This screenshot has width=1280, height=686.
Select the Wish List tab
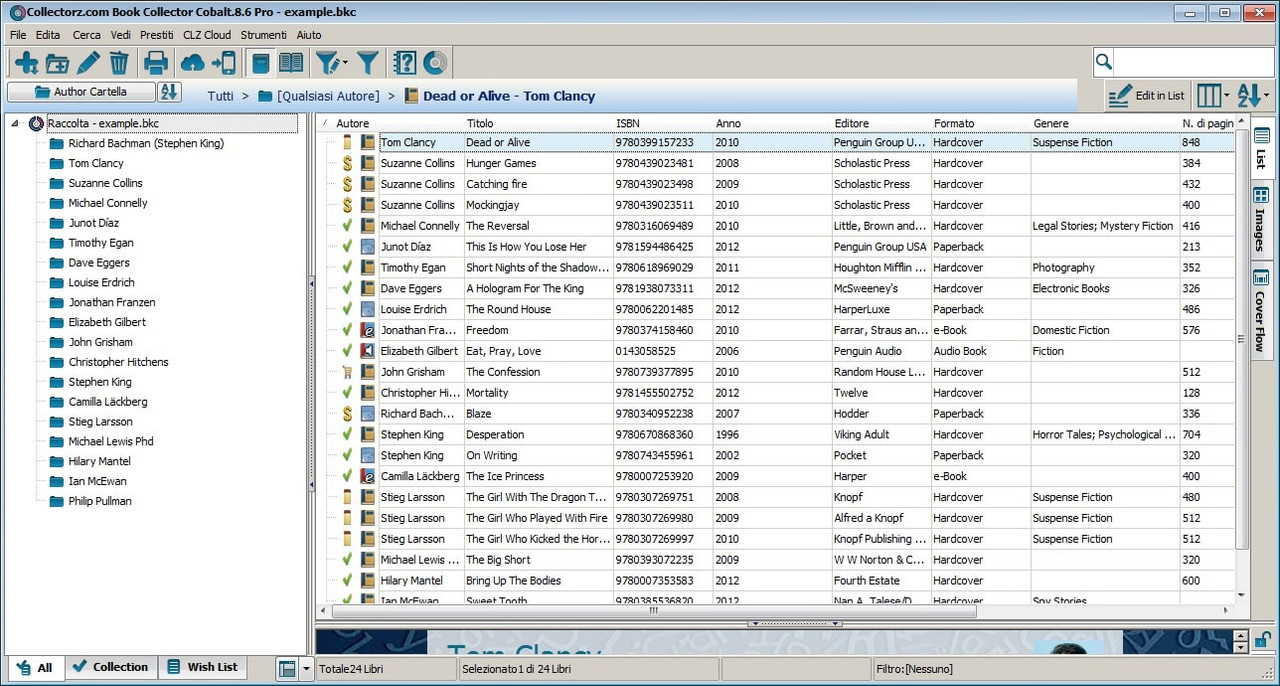tap(203, 667)
